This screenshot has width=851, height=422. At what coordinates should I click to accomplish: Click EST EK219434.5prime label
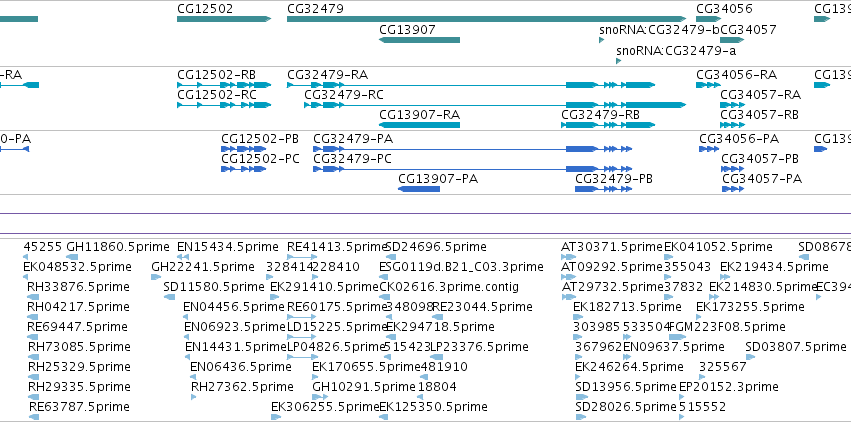tap(774, 267)
